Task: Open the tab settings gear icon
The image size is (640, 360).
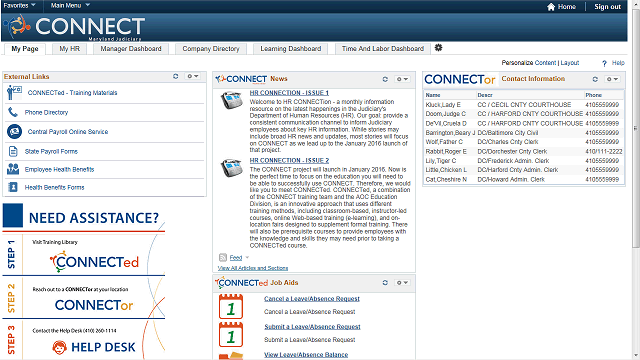Action: point(438,48)
